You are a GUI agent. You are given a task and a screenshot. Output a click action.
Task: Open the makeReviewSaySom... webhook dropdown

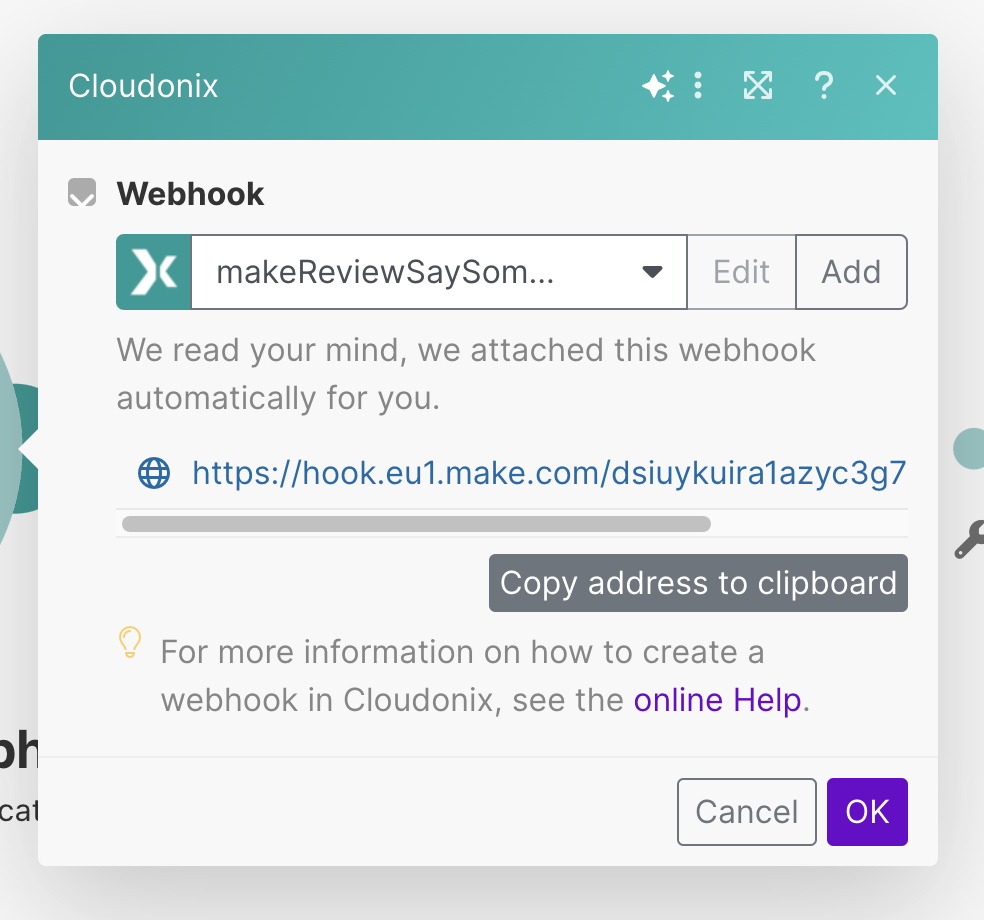(x=420, y=272)
